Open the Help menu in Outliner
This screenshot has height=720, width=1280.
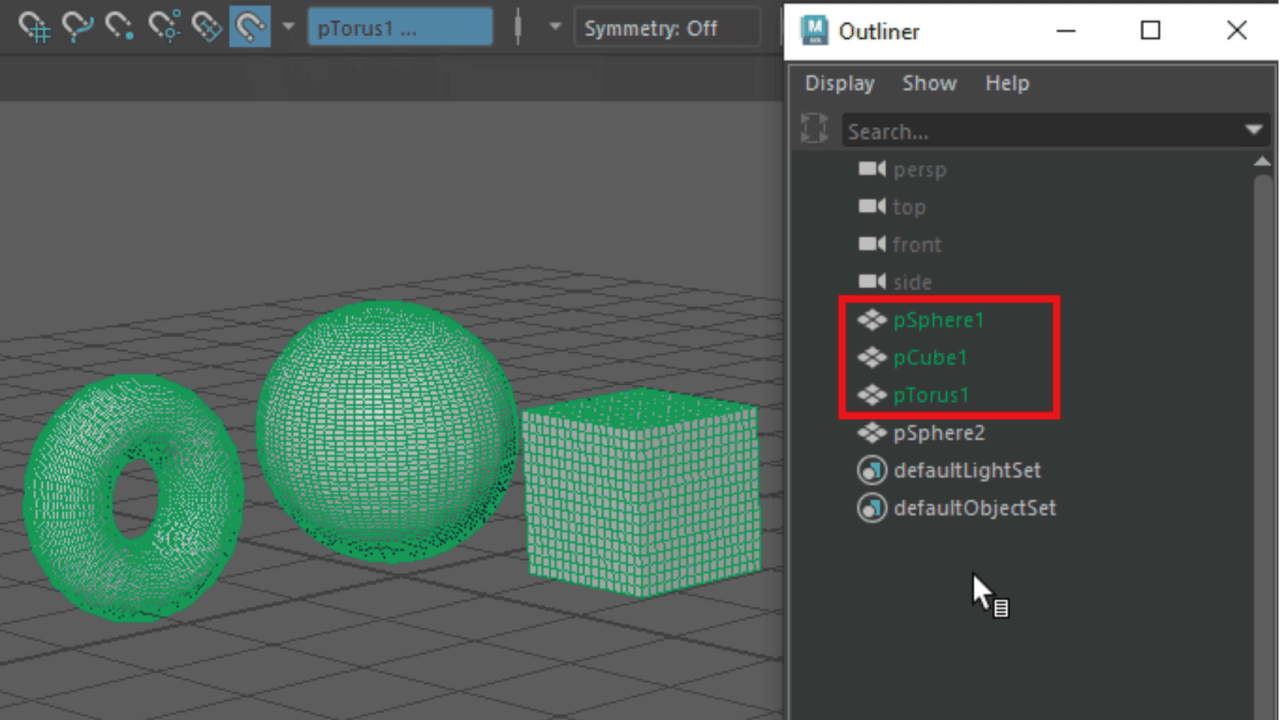pos(1007,84)
